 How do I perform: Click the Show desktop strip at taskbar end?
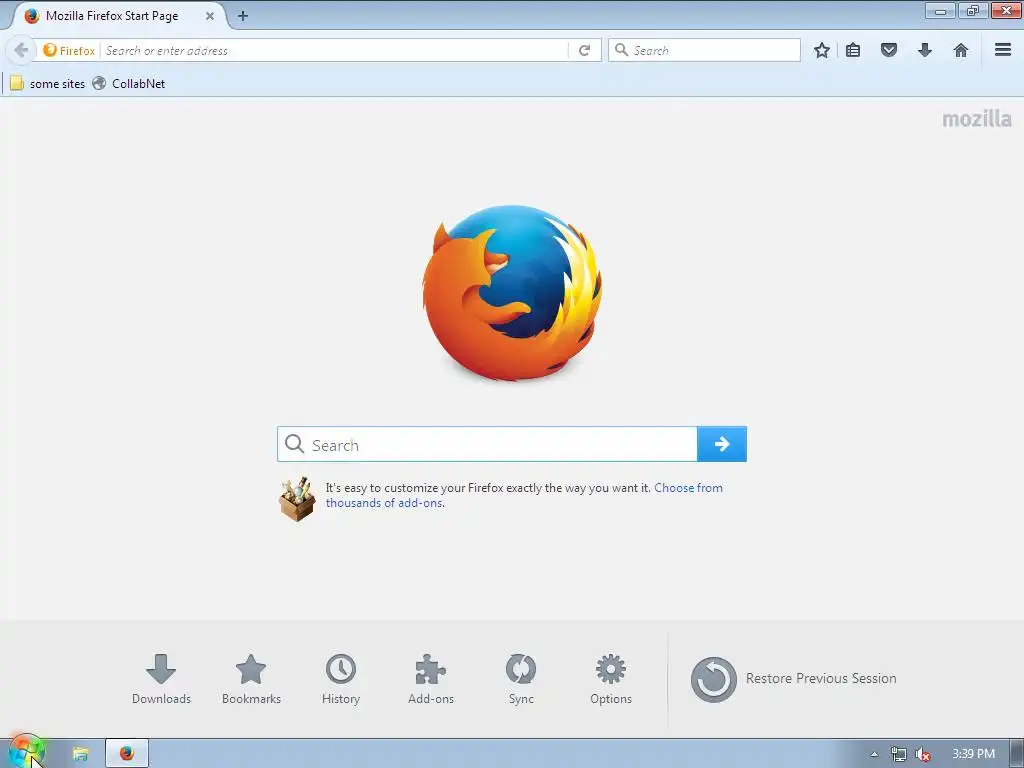1017,754
